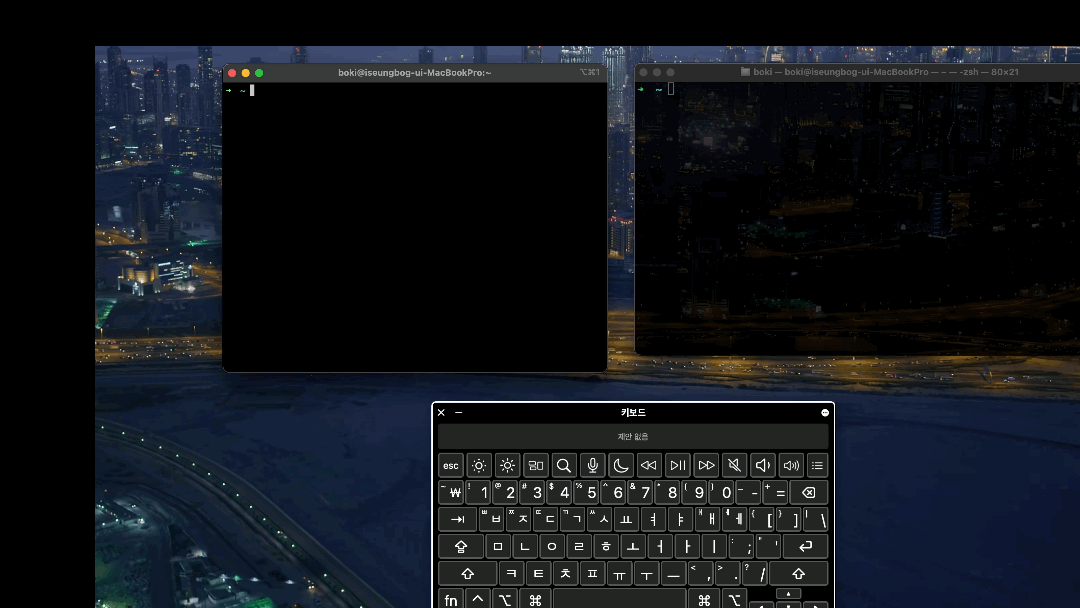Image resolution: width=1080 pixels, height=608 pixels.
Task: Toggle the caps lock key beside ㅁ
Action: click(461, 547)
